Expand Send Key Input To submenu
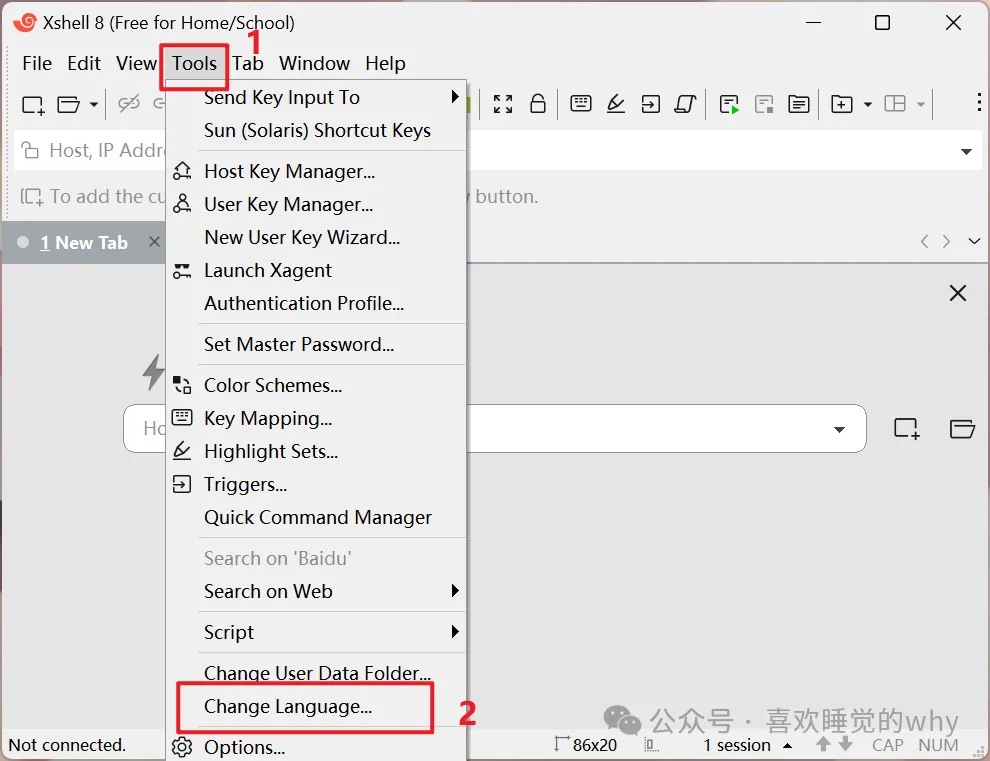The width and height of the screenshot is (990, 761). tap(316, 97)
